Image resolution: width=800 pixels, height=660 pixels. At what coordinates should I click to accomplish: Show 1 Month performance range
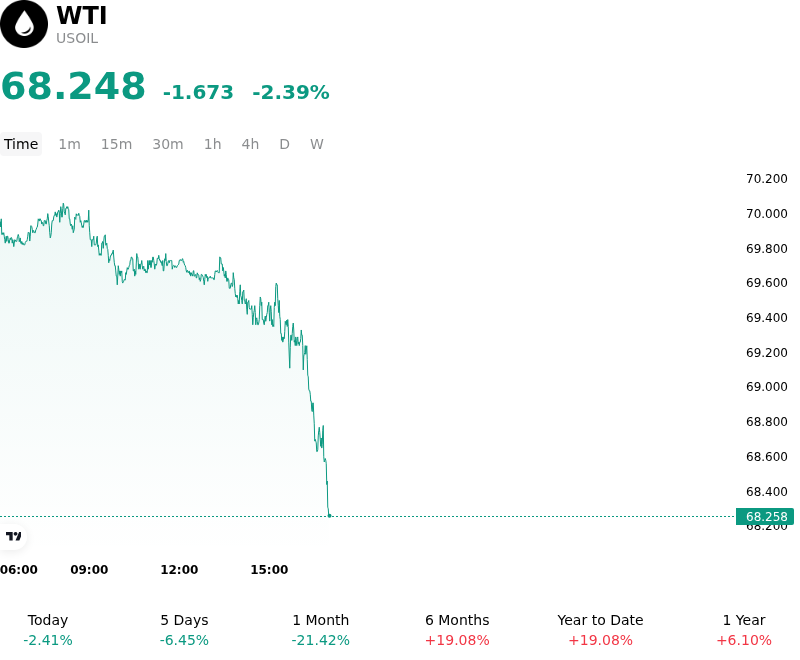point(320,630)
